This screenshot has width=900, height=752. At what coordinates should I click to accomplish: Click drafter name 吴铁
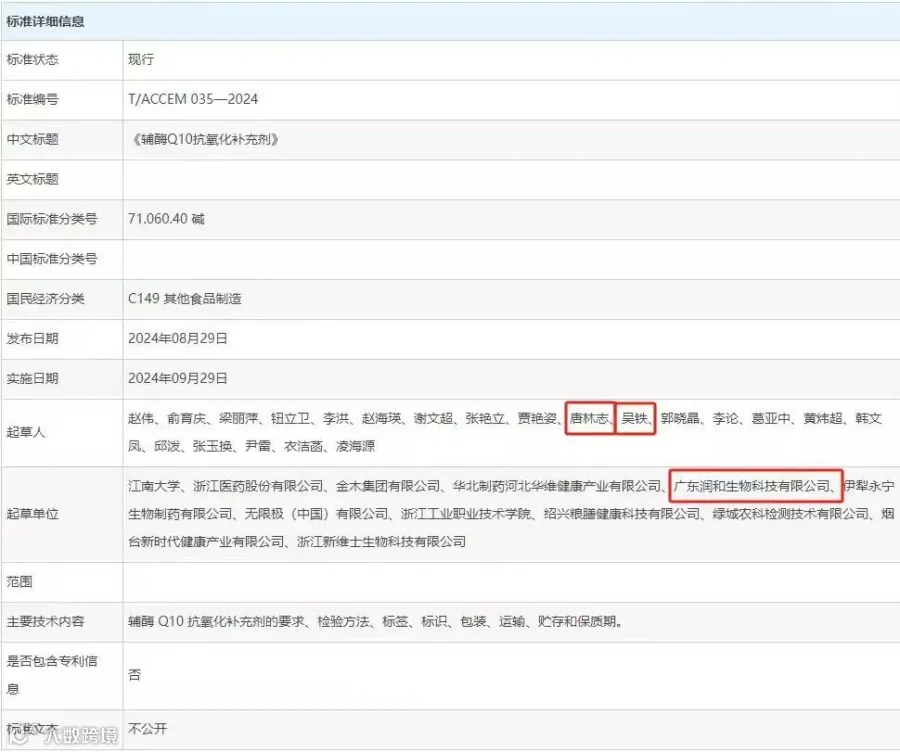pyautogui.click(x=634, y=418)
